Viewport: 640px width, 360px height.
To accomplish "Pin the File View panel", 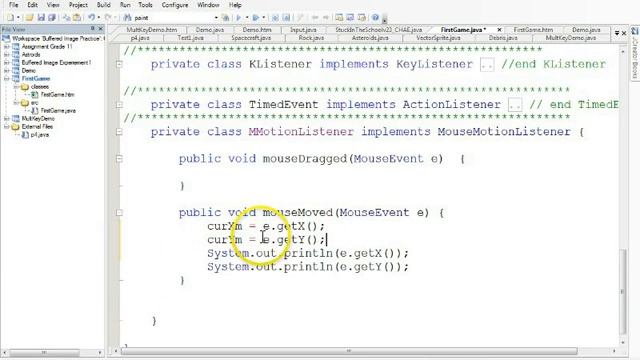I will [93, 29].
